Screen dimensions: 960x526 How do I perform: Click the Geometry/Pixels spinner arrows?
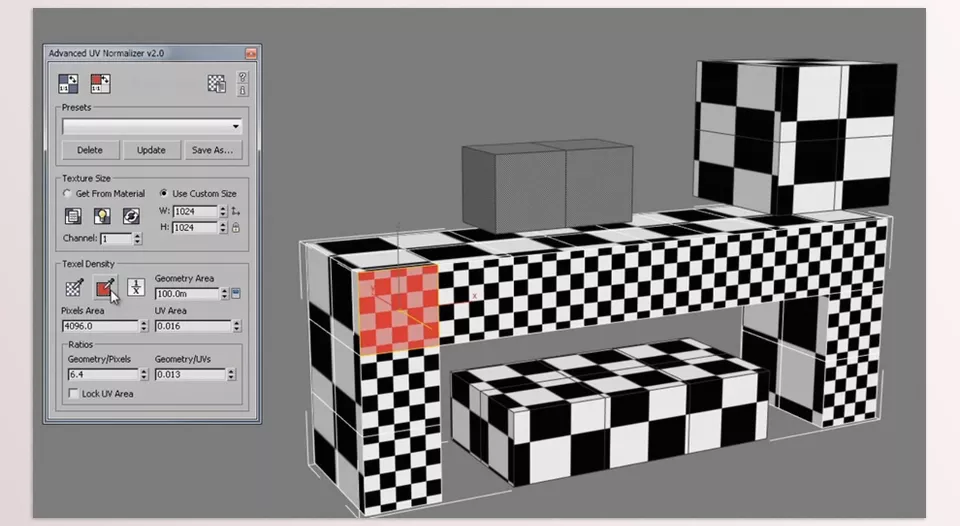click(144, 374)
